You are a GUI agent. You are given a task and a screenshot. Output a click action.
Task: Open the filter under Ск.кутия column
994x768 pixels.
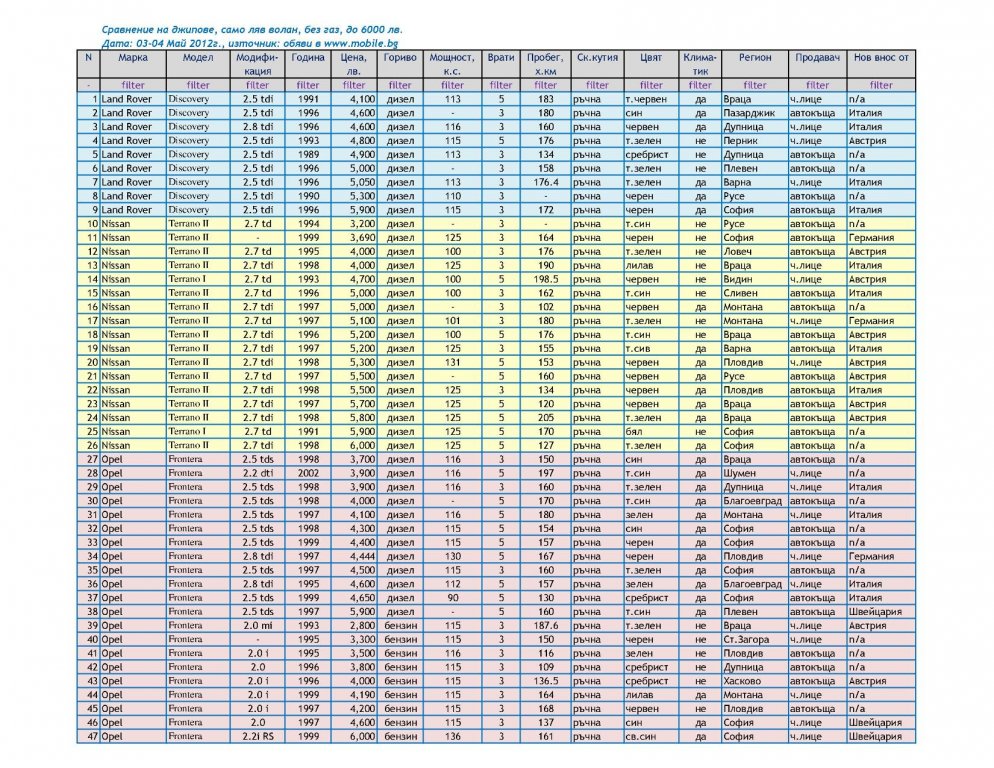597,85
